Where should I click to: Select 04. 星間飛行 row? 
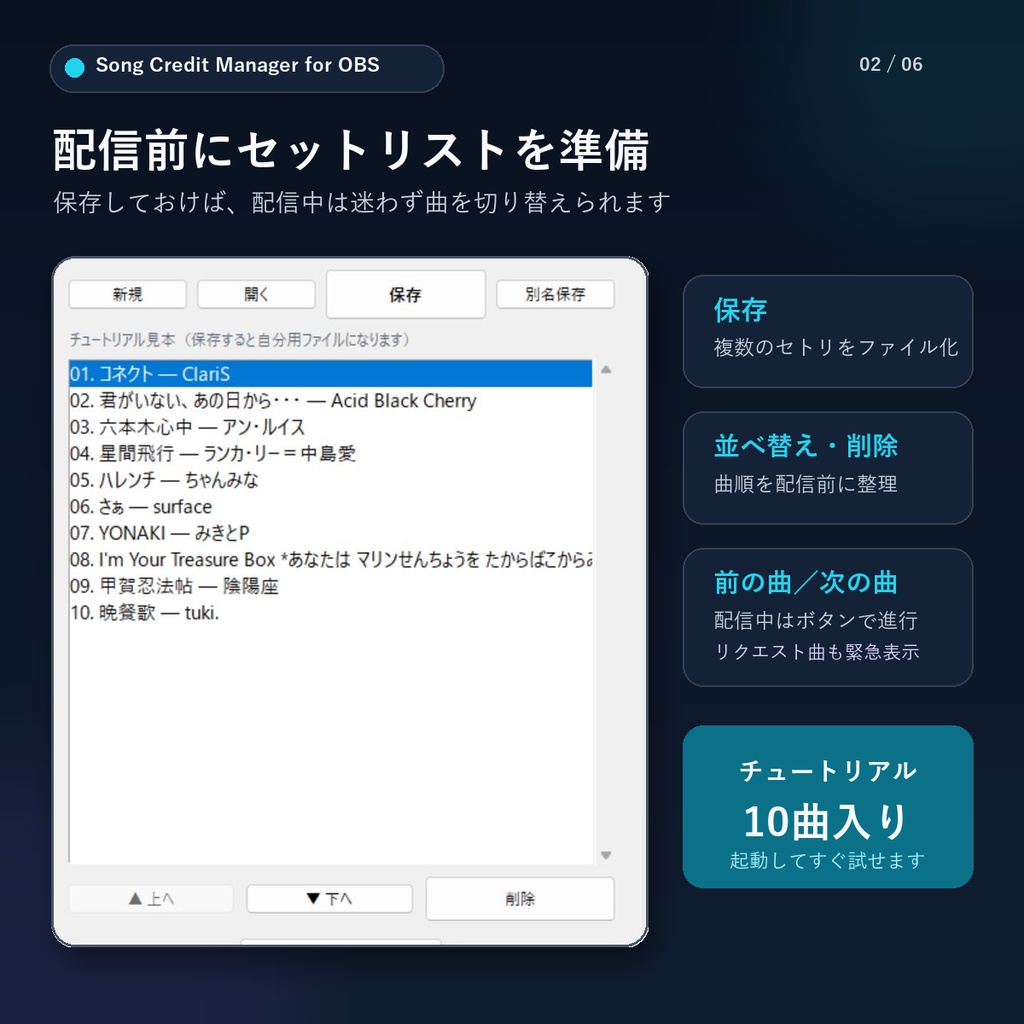(330, 453)
